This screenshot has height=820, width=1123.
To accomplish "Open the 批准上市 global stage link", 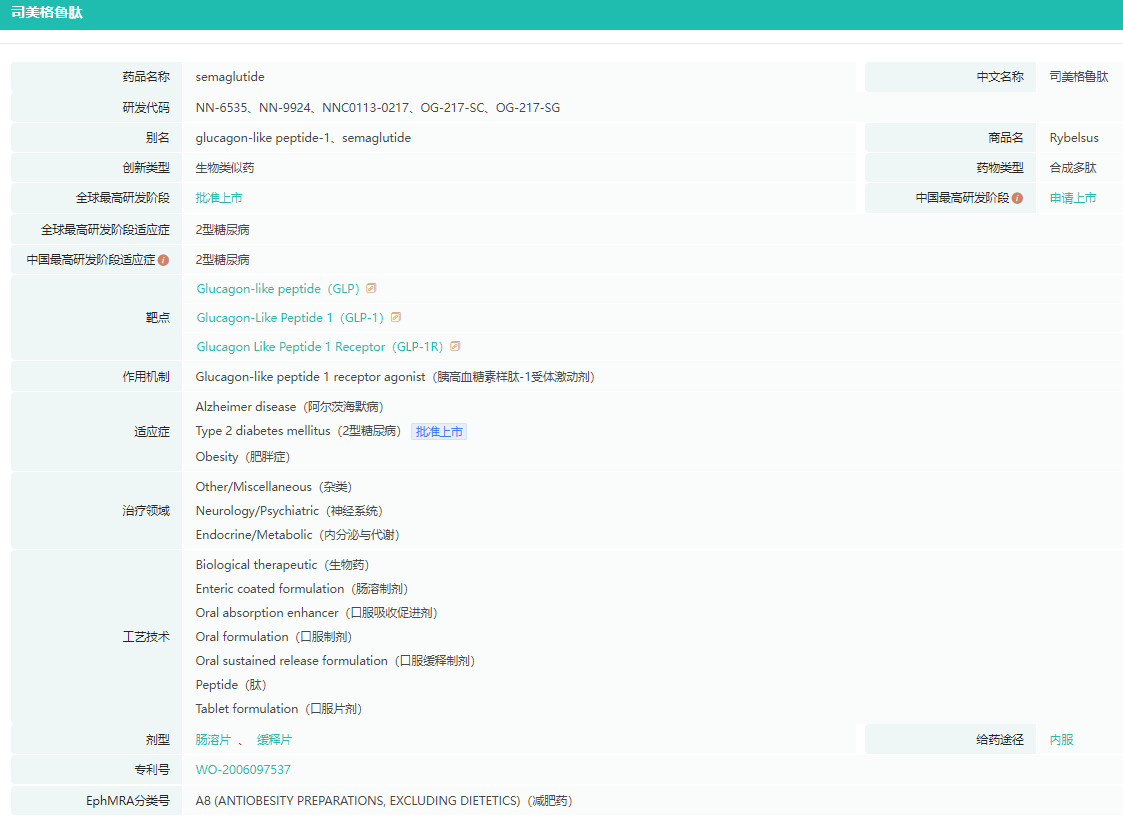I will 218,198.
